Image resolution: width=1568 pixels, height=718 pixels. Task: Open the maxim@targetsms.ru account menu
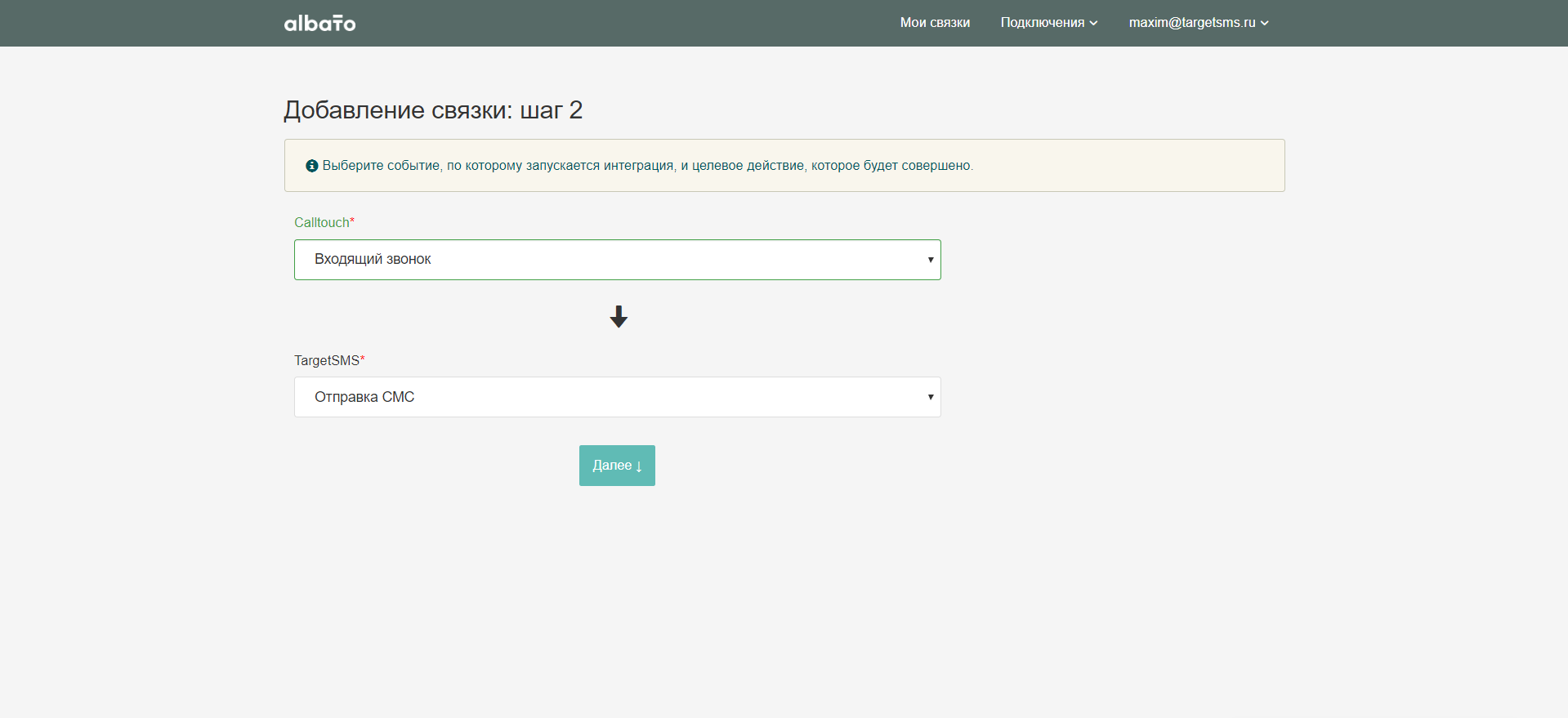[1199, 23]
